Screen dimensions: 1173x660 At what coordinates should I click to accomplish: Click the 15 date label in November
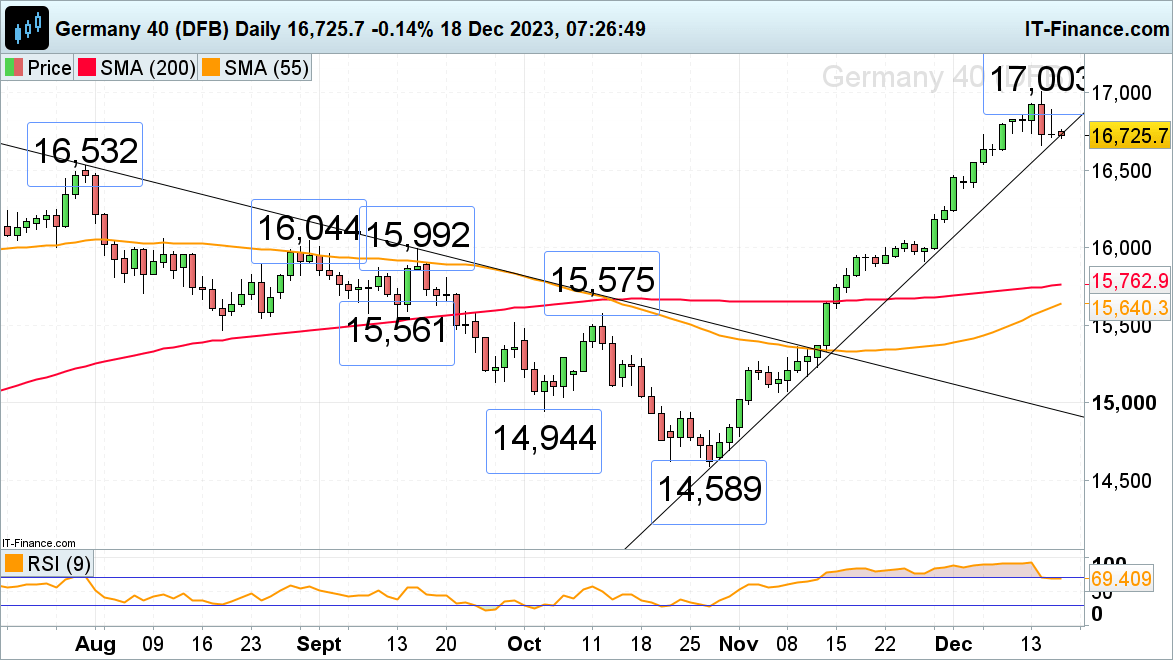tap(836, 644)
